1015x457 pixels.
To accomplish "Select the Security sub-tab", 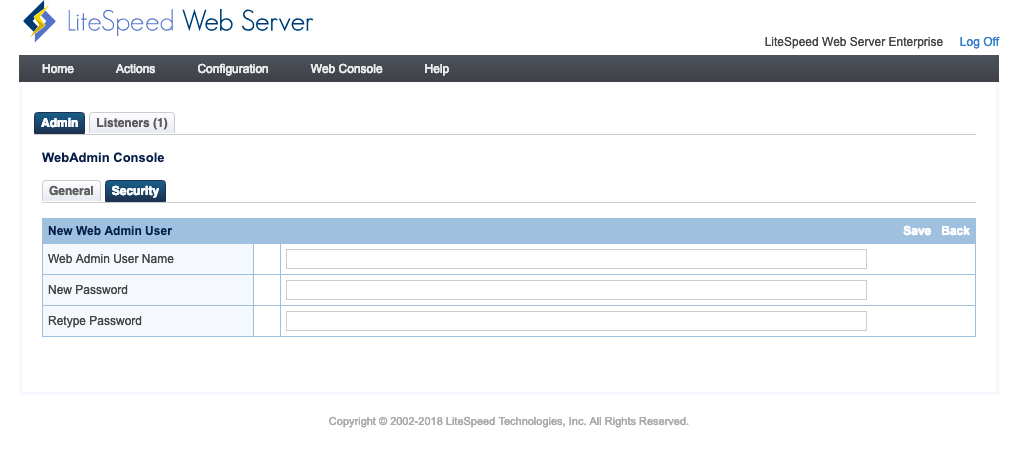I will click(x=135, y=191).
